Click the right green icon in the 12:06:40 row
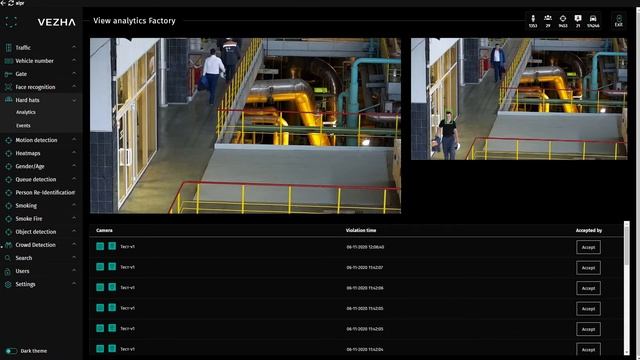640x360 pixels. point(112,246)
